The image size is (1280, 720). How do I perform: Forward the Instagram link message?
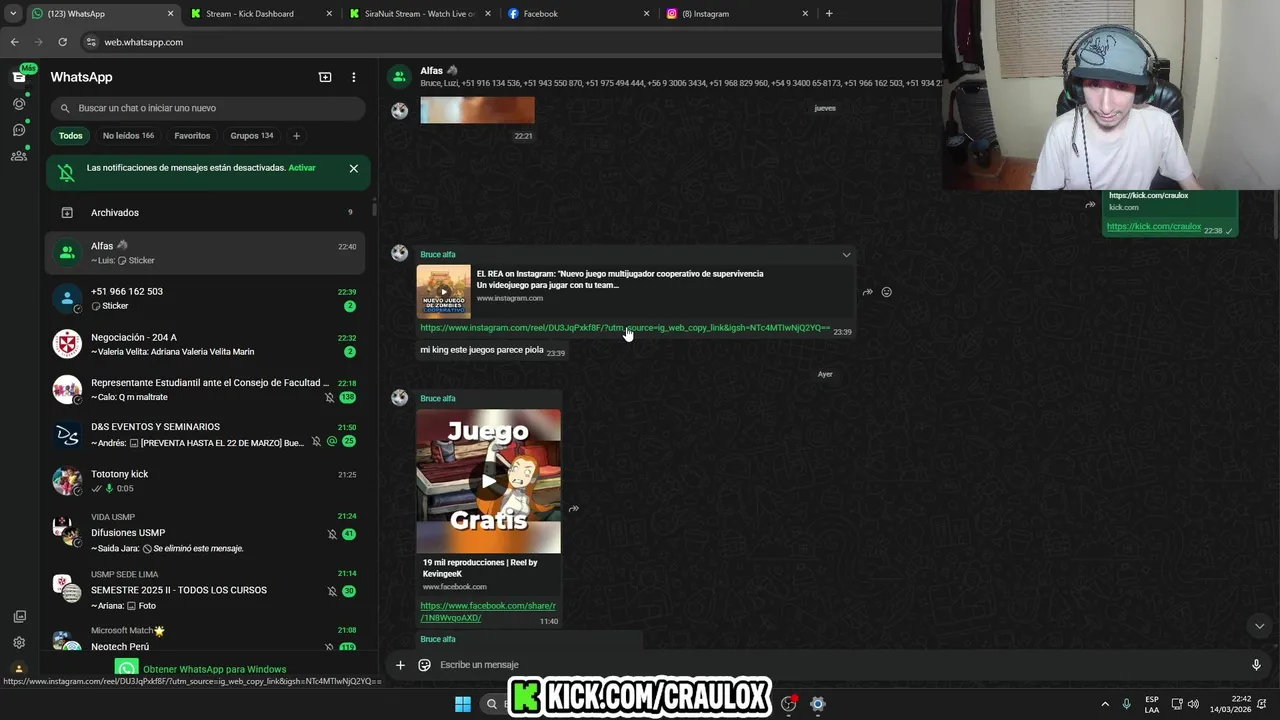tap(868, 292)
